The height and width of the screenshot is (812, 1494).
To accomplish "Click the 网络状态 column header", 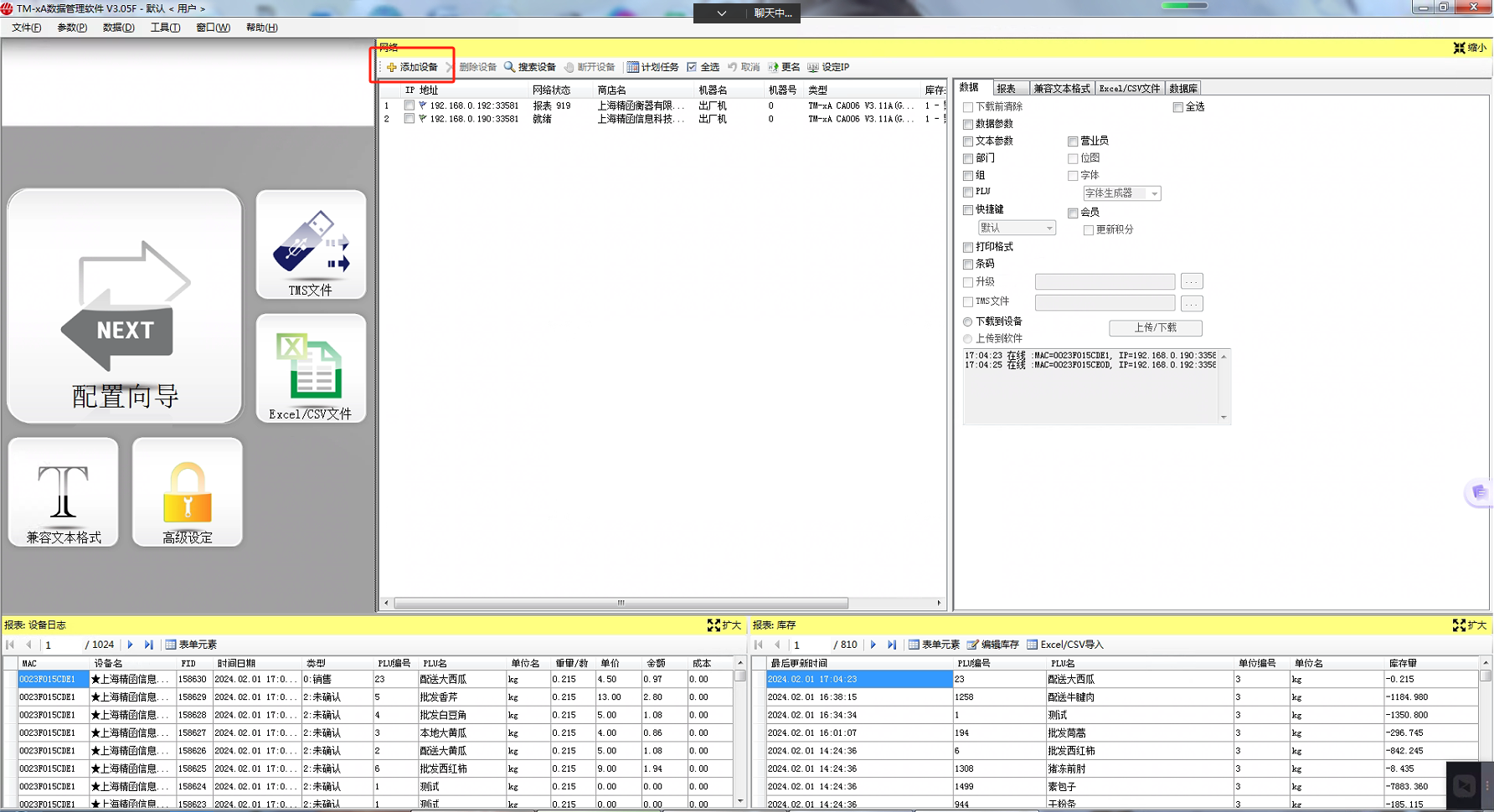I will click(552, 90).
